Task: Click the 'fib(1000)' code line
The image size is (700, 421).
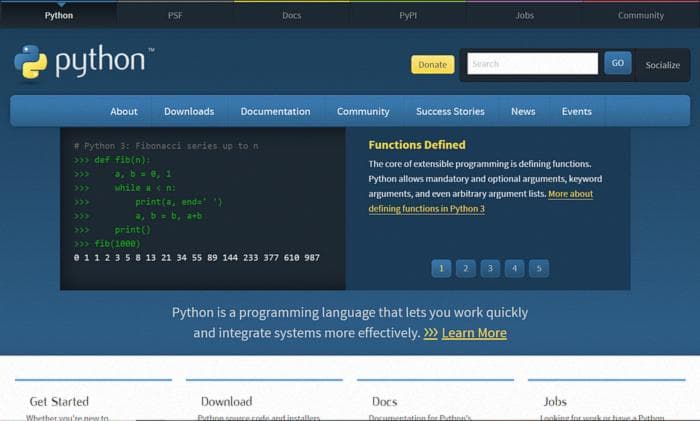Action: 117,244
